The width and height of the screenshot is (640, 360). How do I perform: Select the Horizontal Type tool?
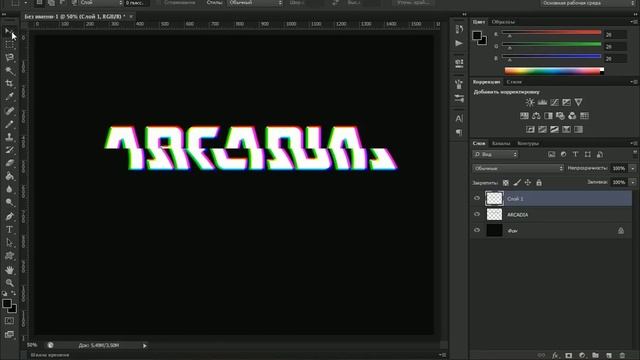pos(9,230)
